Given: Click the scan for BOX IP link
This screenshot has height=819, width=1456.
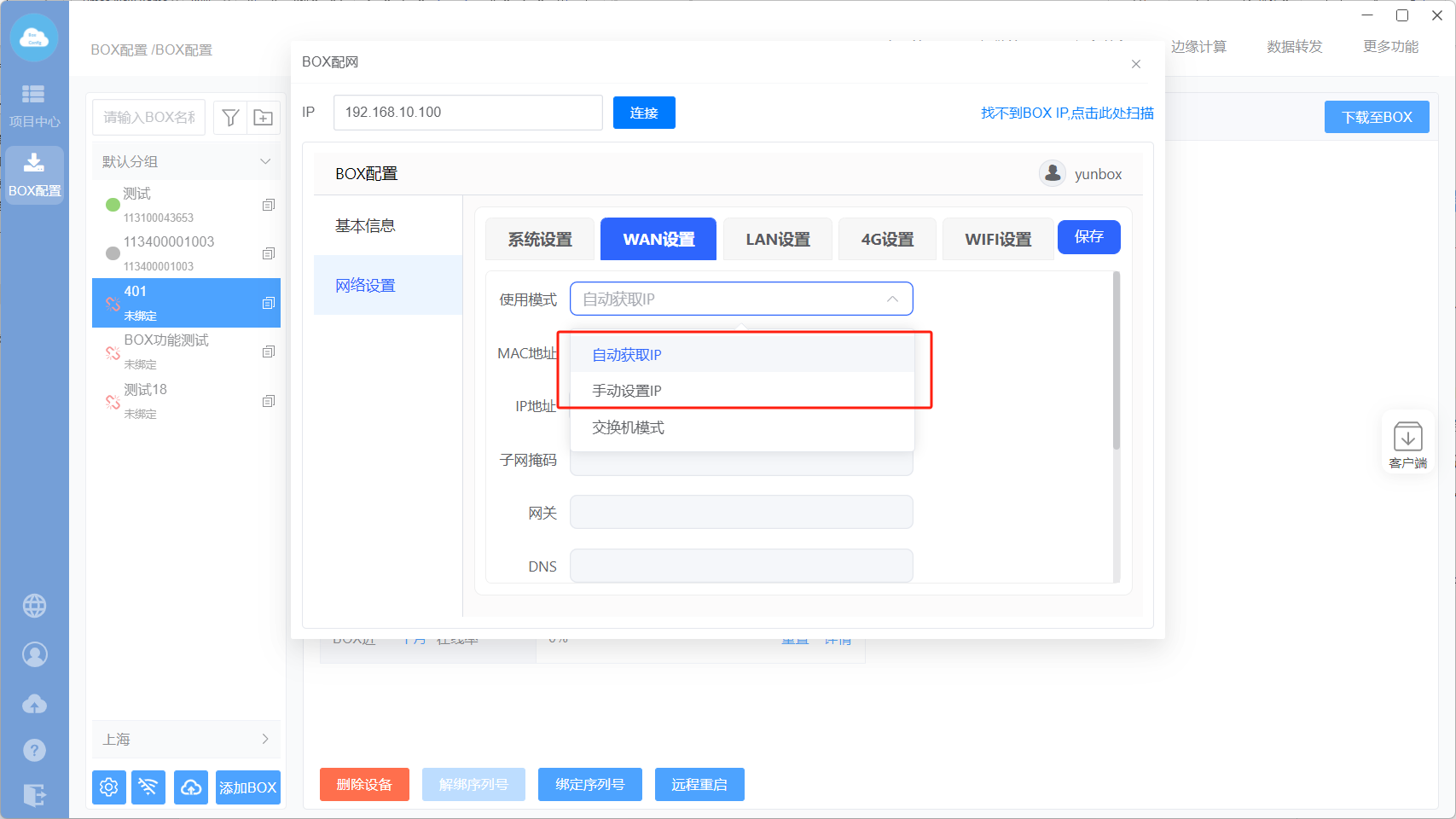Looking at the screenshot, I should pos(1066,113).
